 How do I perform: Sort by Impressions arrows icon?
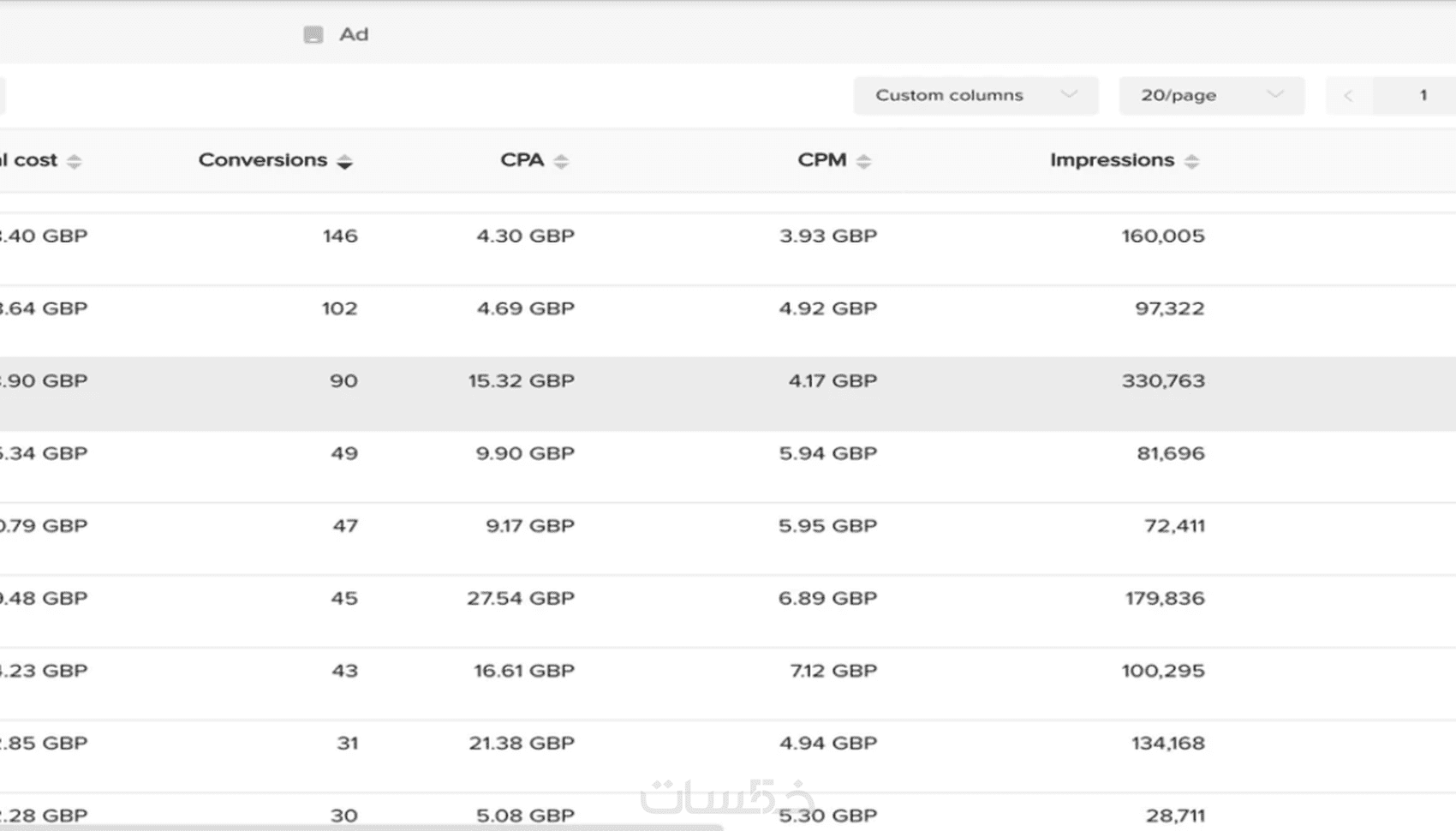click(1191, 161)
